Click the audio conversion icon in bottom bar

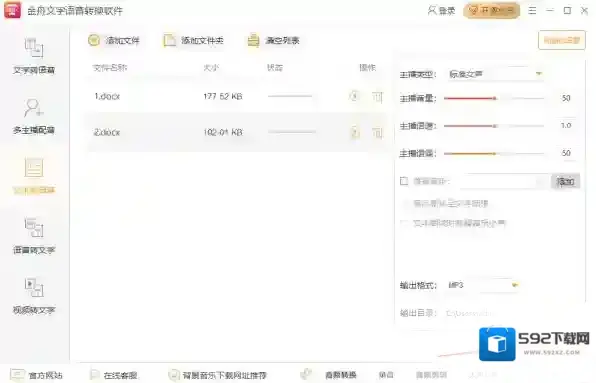[x=306, y=374]
